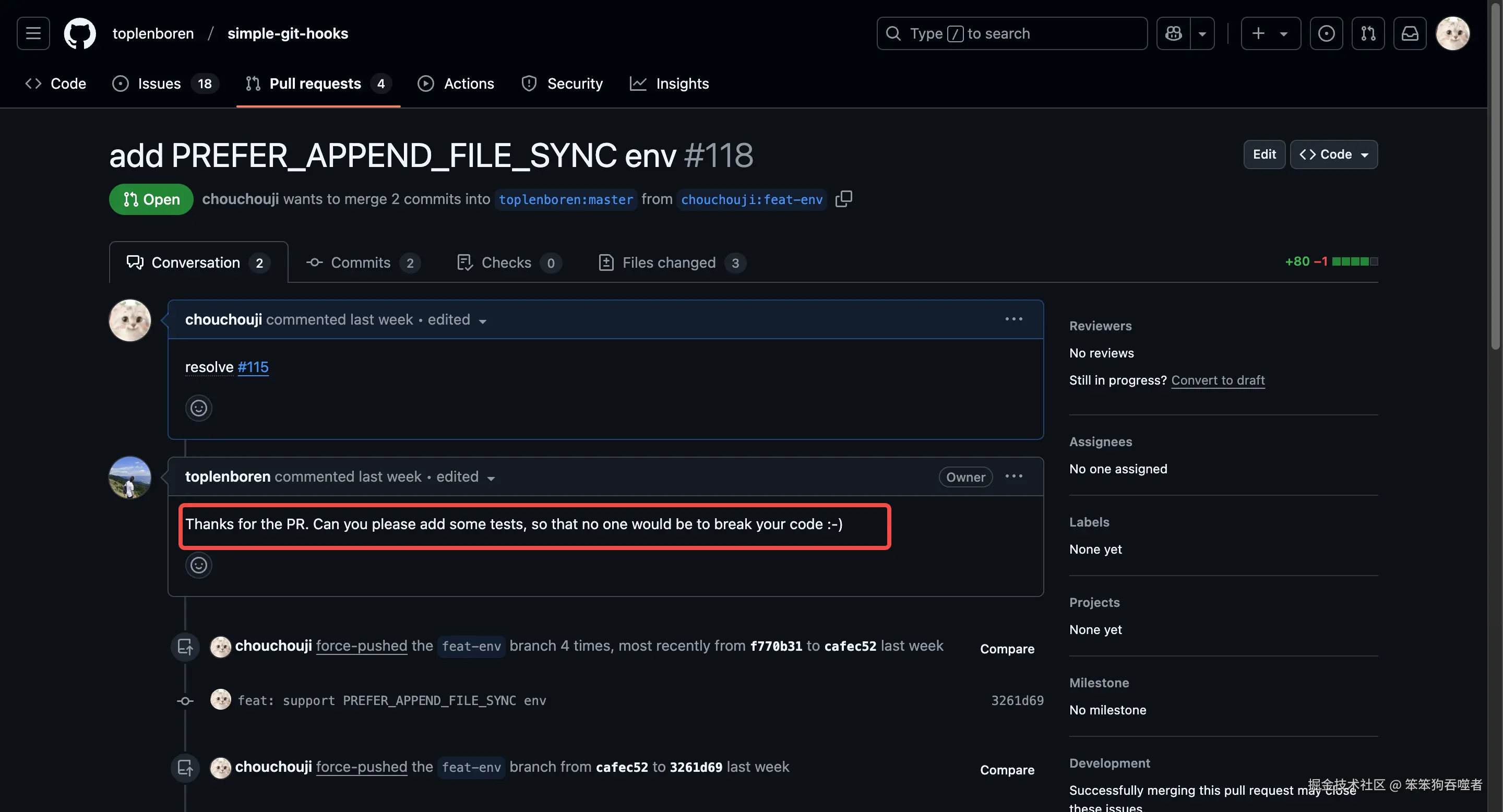Screen dimensions: 1503x812
Task: Click the Convert to draft link
Action: click(1218, 380)
